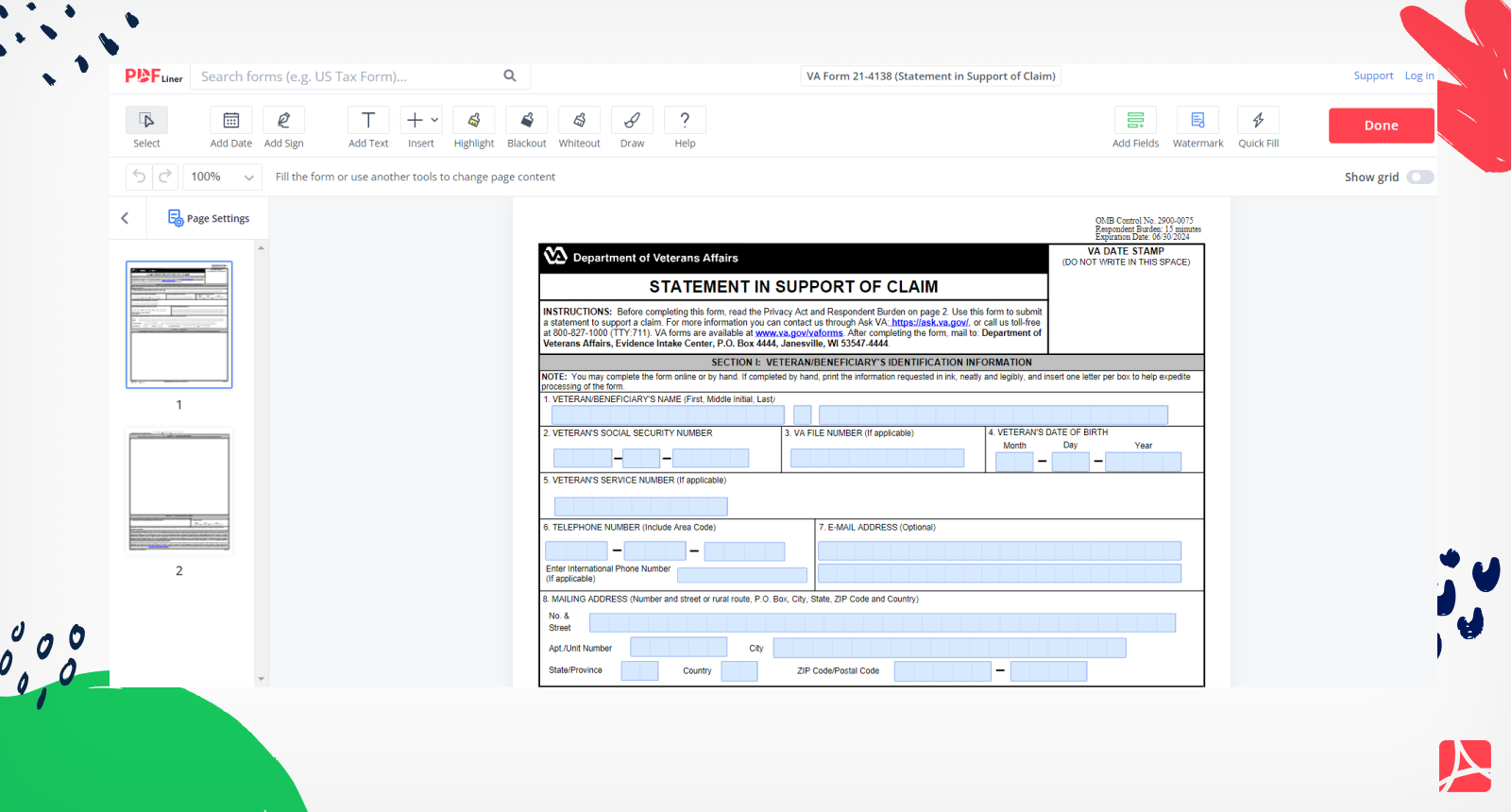
Task: Click the international phone number field
Action: pyautogui.click(x=742, y=575)
